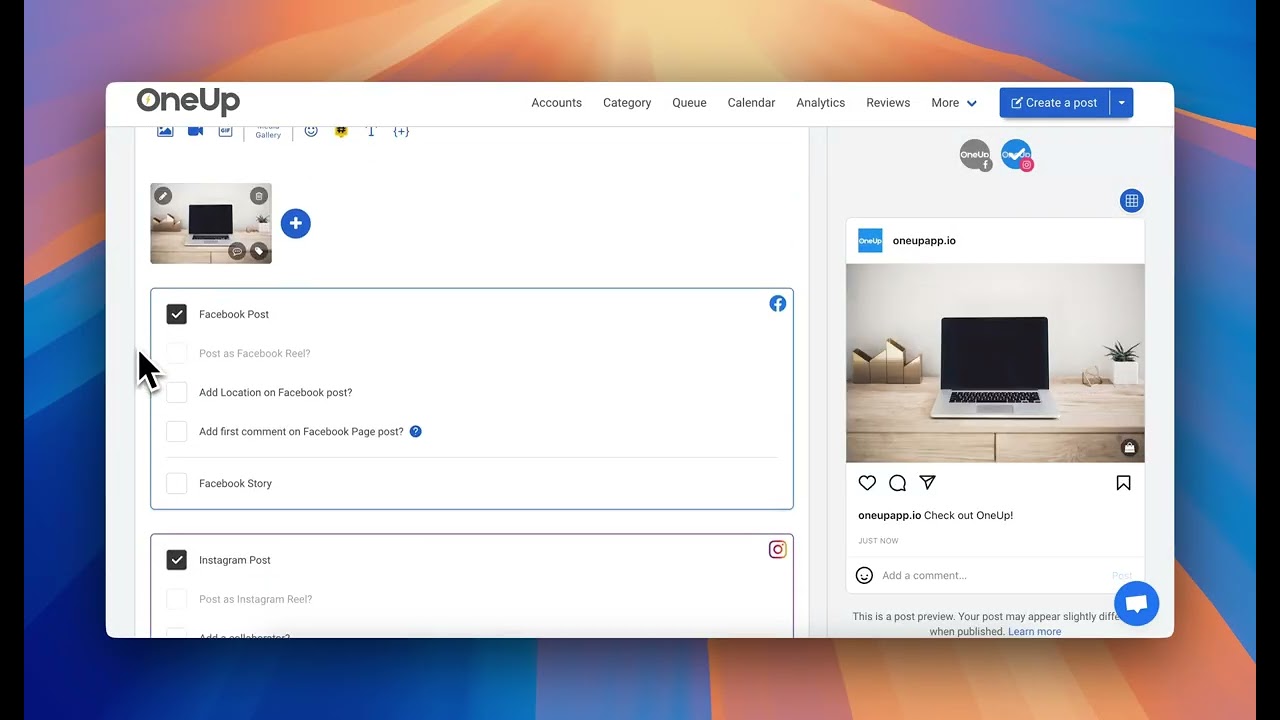Go to the Reviews page
The width and height of the screenshot is (1280, 720).
888,103
